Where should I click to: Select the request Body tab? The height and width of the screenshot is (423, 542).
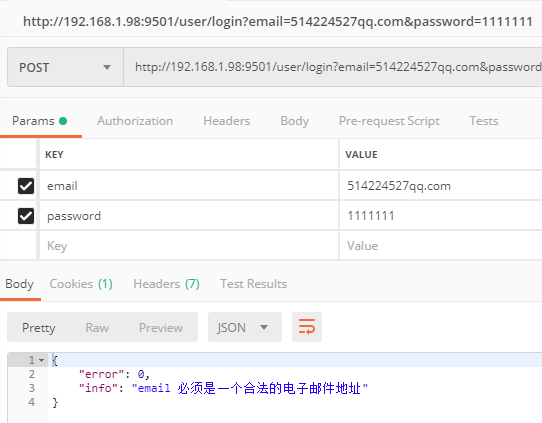(295, 121)
